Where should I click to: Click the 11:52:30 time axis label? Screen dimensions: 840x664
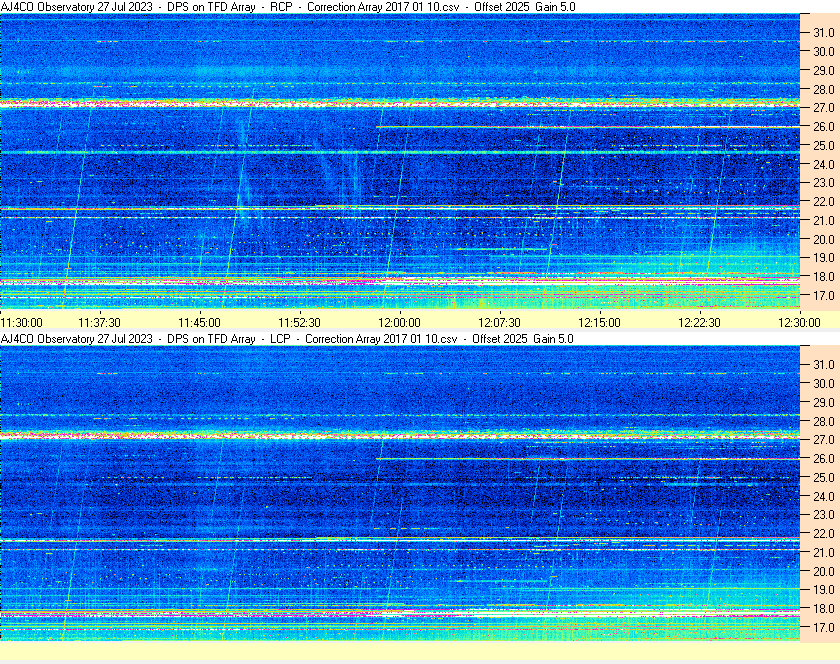299,323
